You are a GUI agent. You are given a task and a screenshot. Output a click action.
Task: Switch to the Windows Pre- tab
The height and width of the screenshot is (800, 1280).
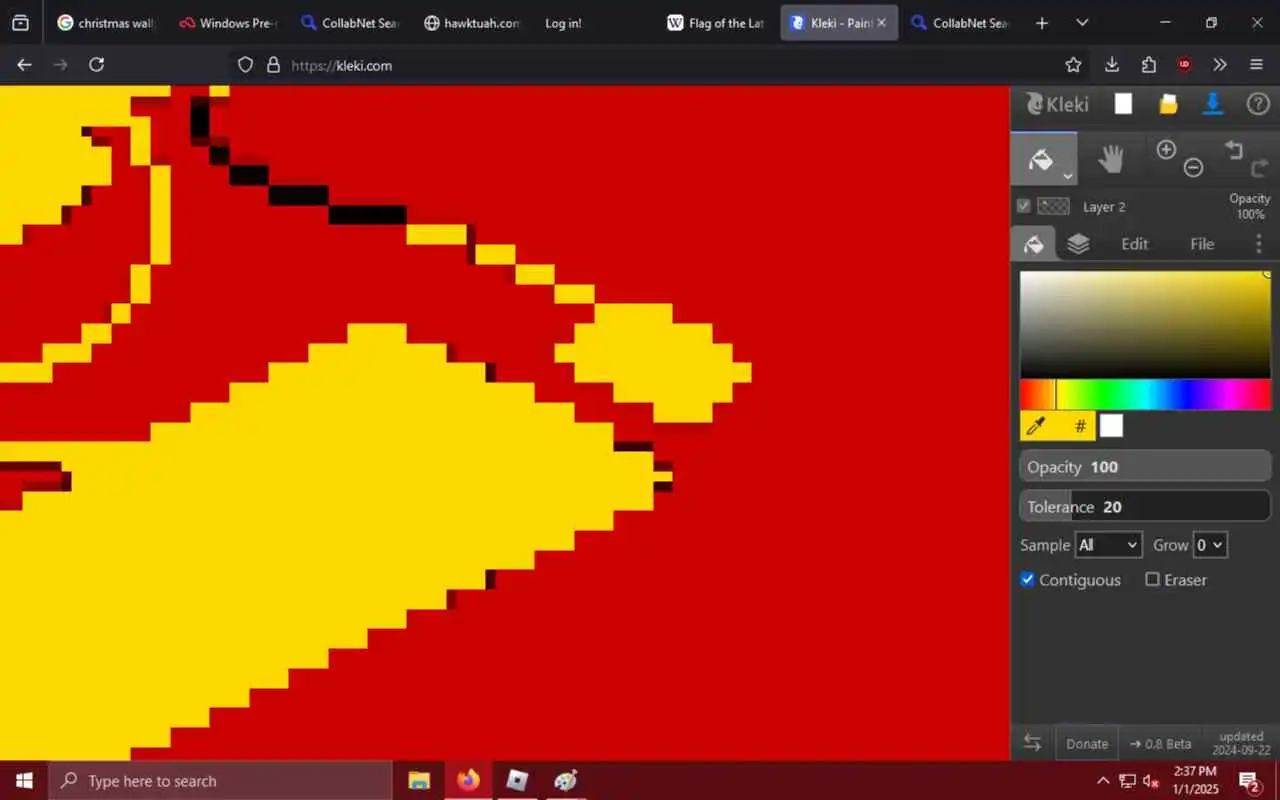(229, 23)
